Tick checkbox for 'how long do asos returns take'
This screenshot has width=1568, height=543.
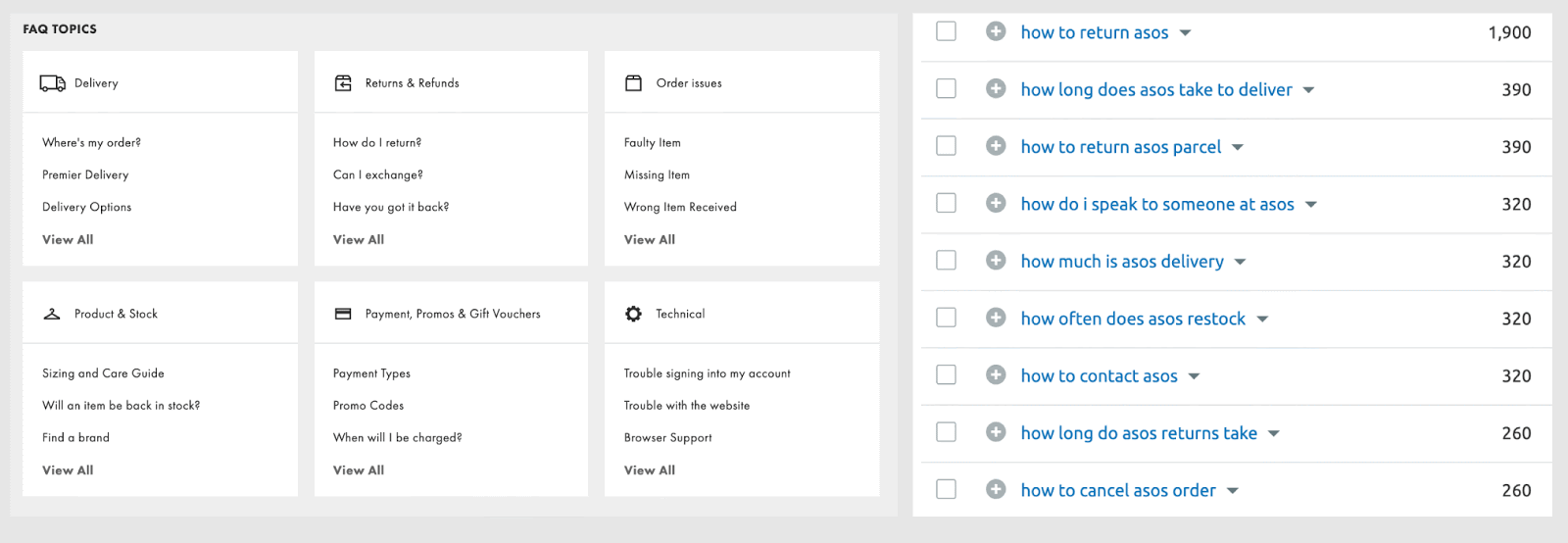(x=946, y=432)
